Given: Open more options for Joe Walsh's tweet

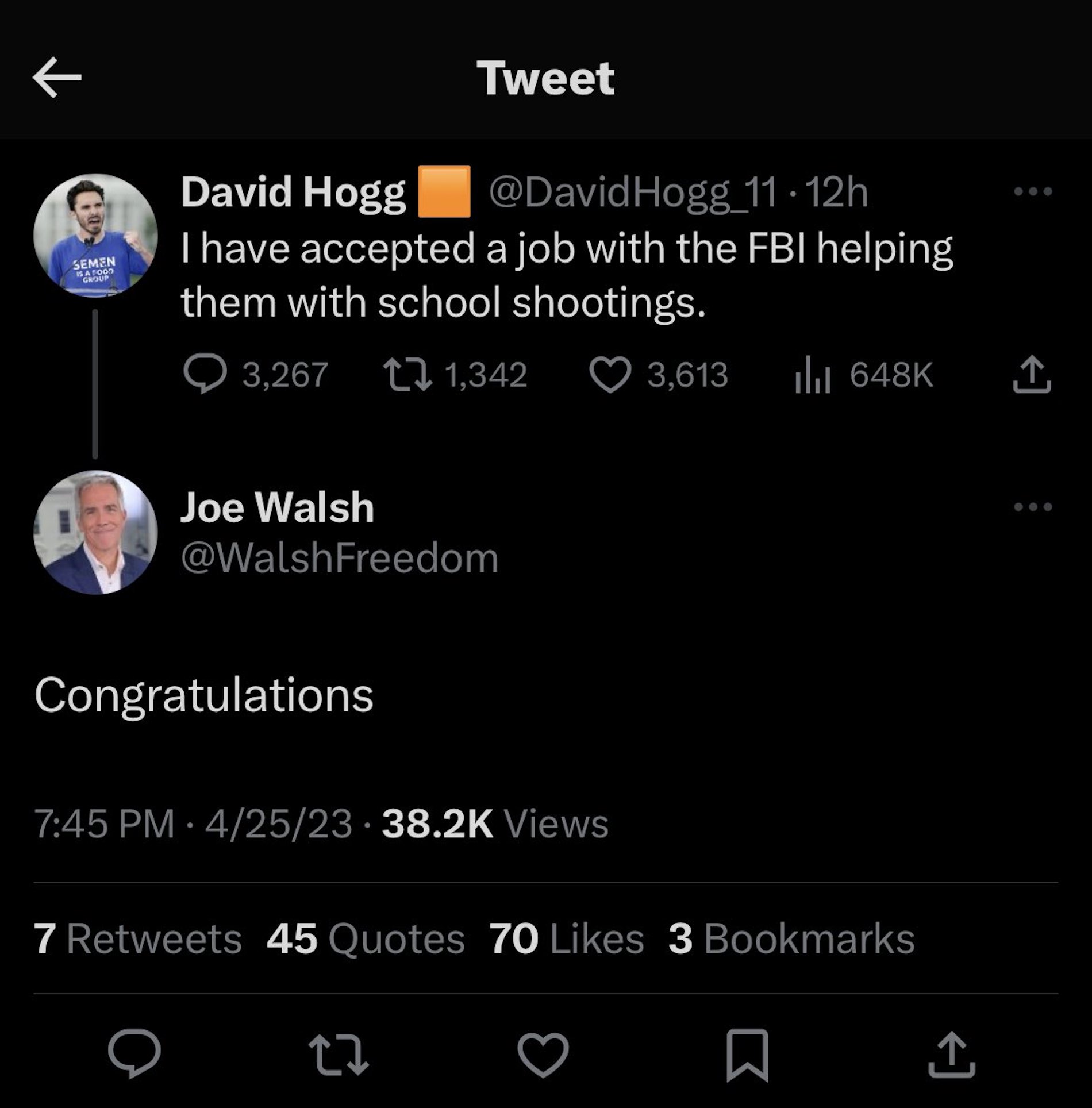Looking at the screenshot, I should coord(1033,507).
